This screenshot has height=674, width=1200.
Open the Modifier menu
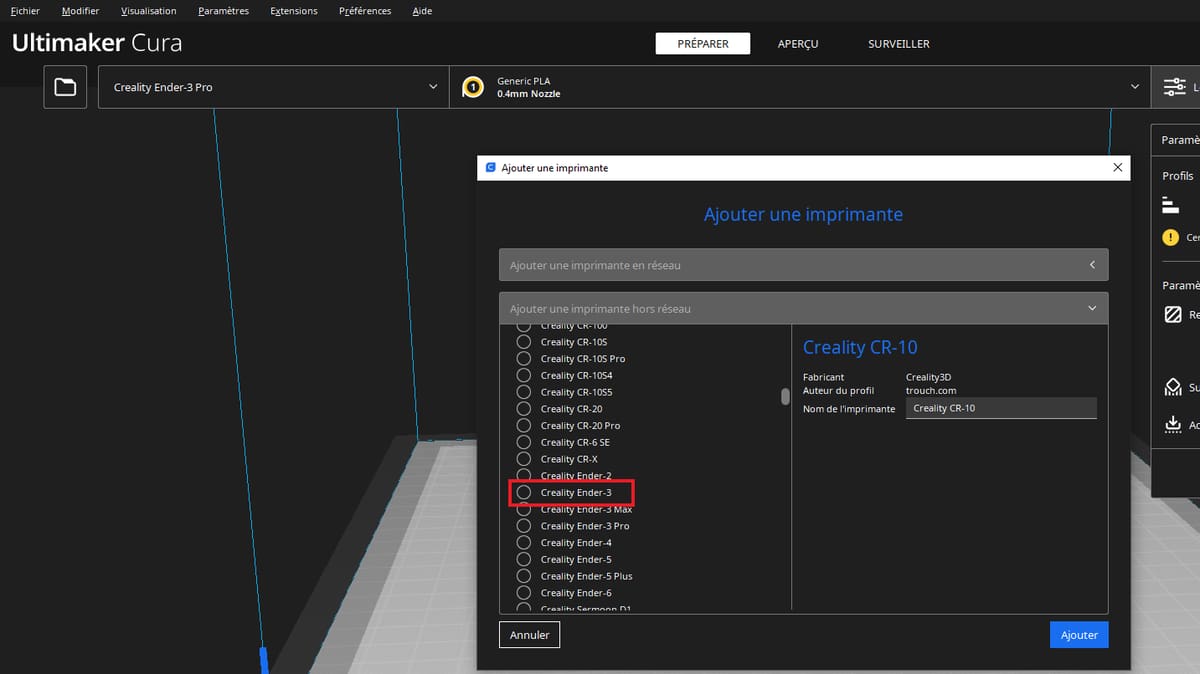pos(80,11)
